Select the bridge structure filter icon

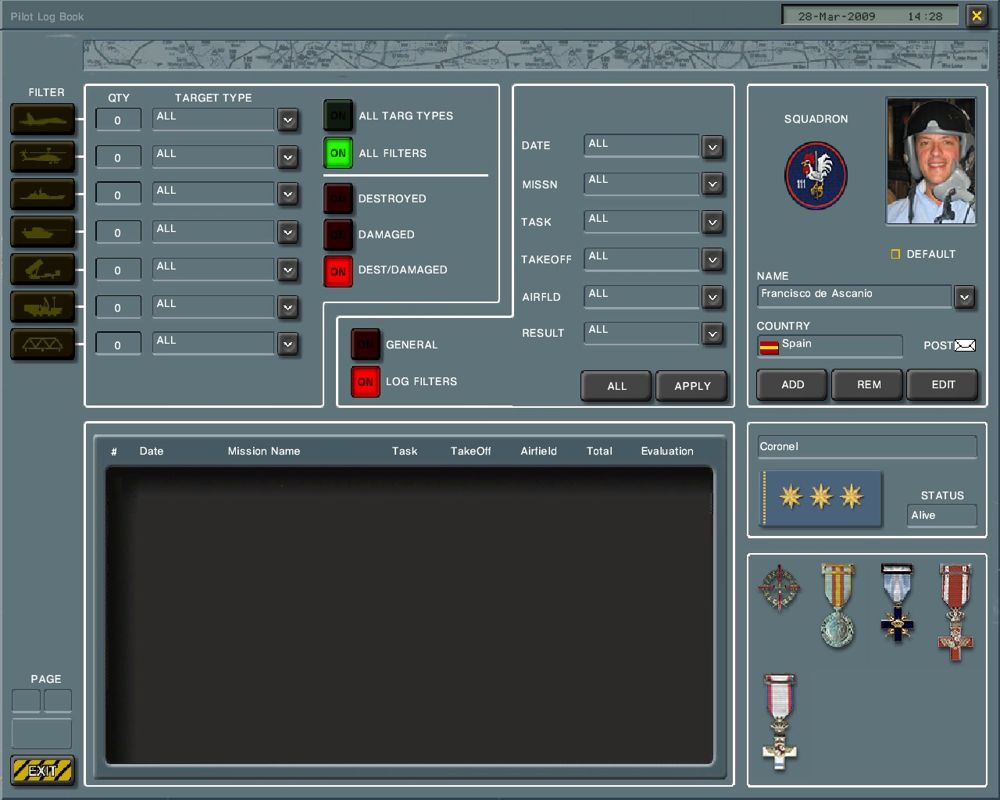42,343
